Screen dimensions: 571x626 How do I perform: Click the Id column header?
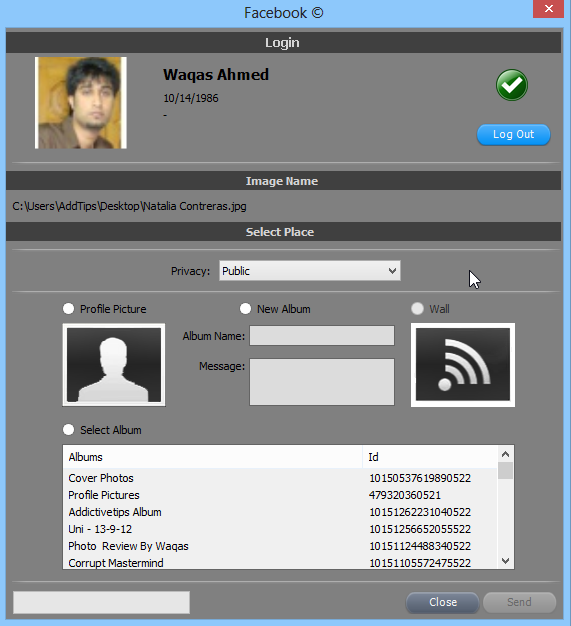(430, 457)
